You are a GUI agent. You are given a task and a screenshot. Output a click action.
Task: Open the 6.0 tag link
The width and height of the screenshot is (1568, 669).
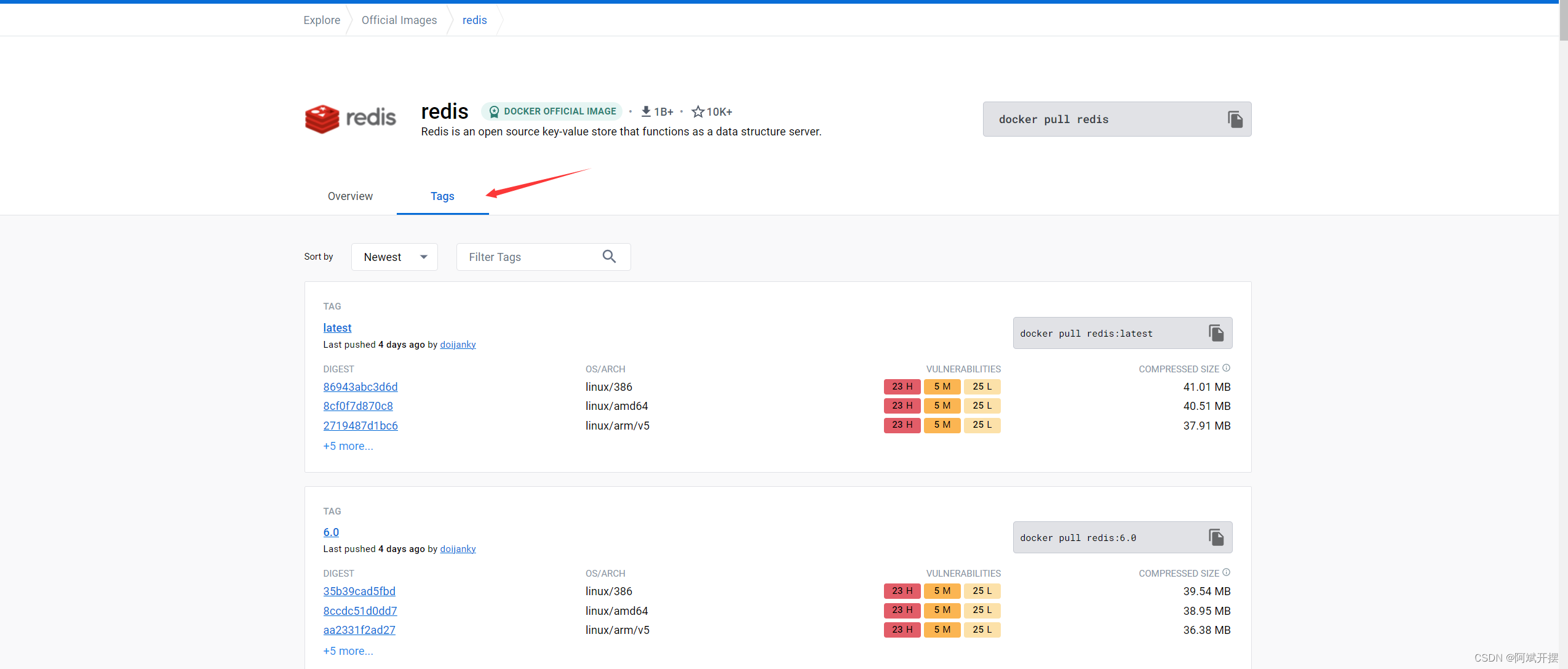click(x=331, y=532)
